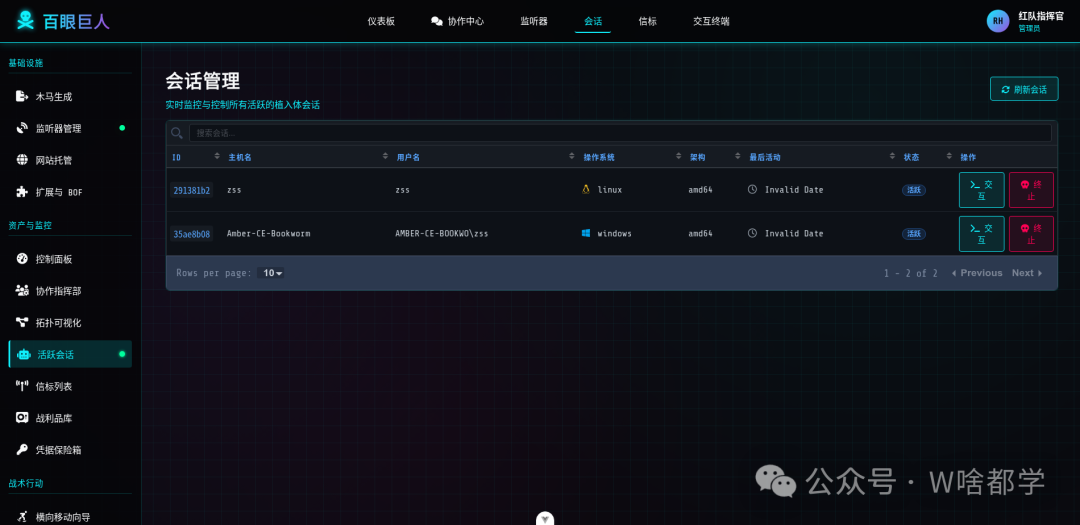Click the amd64 cell in linux row
This screenshot has width=1080, height=525.
point(700,189)
